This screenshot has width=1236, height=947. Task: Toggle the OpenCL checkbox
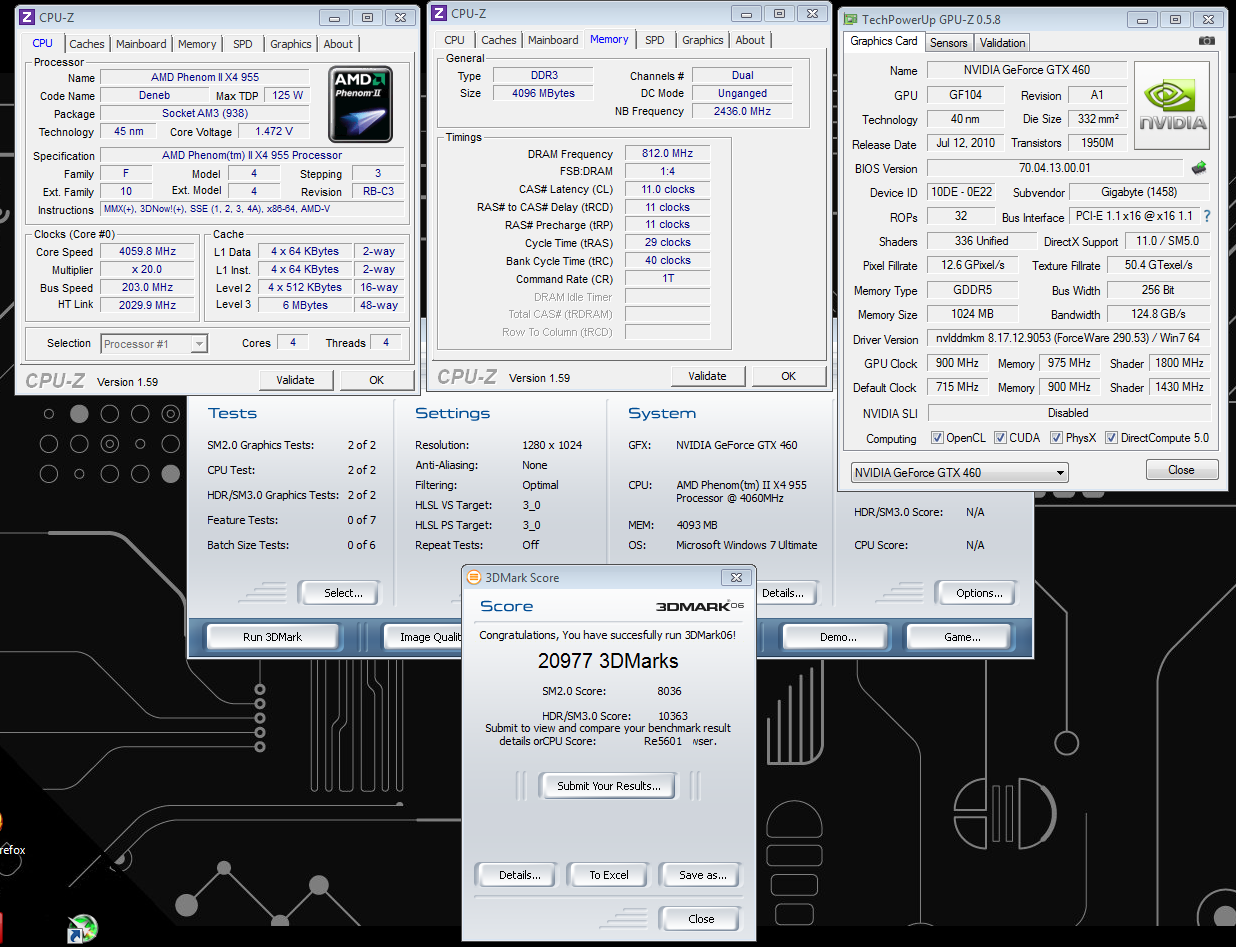coord(937,438)
